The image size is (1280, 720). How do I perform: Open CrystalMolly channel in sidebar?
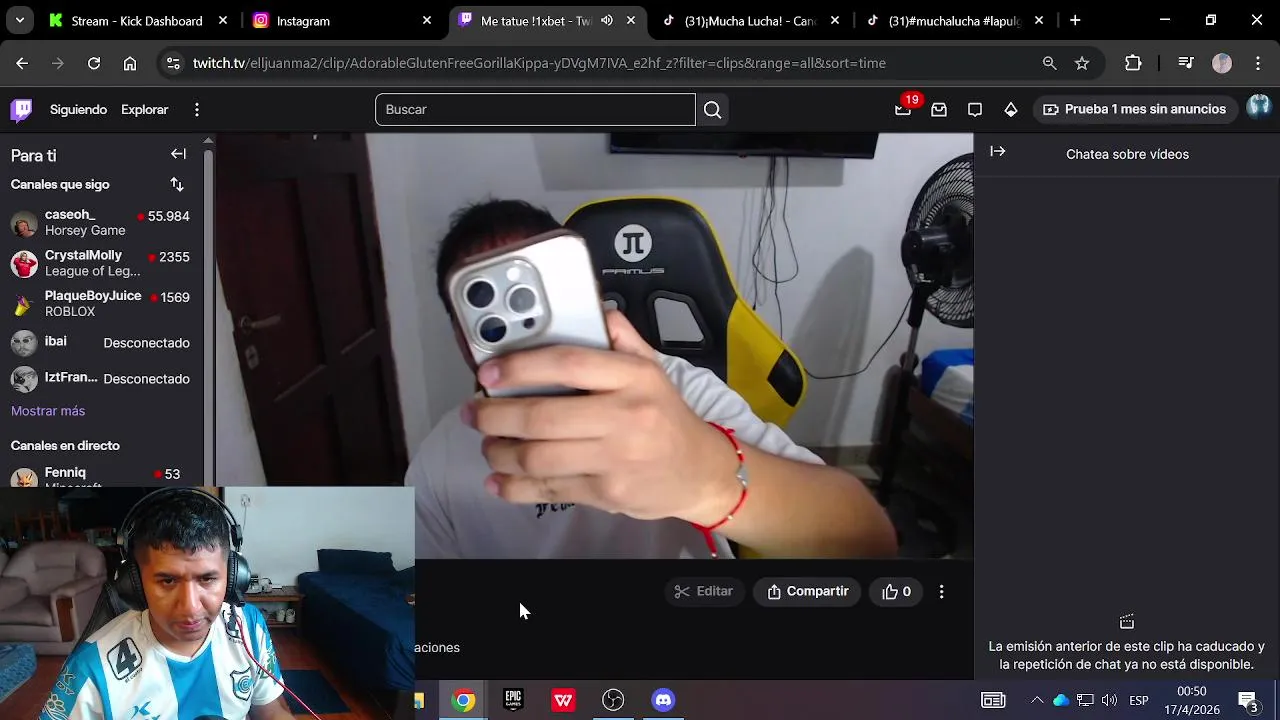click(100, 263)
